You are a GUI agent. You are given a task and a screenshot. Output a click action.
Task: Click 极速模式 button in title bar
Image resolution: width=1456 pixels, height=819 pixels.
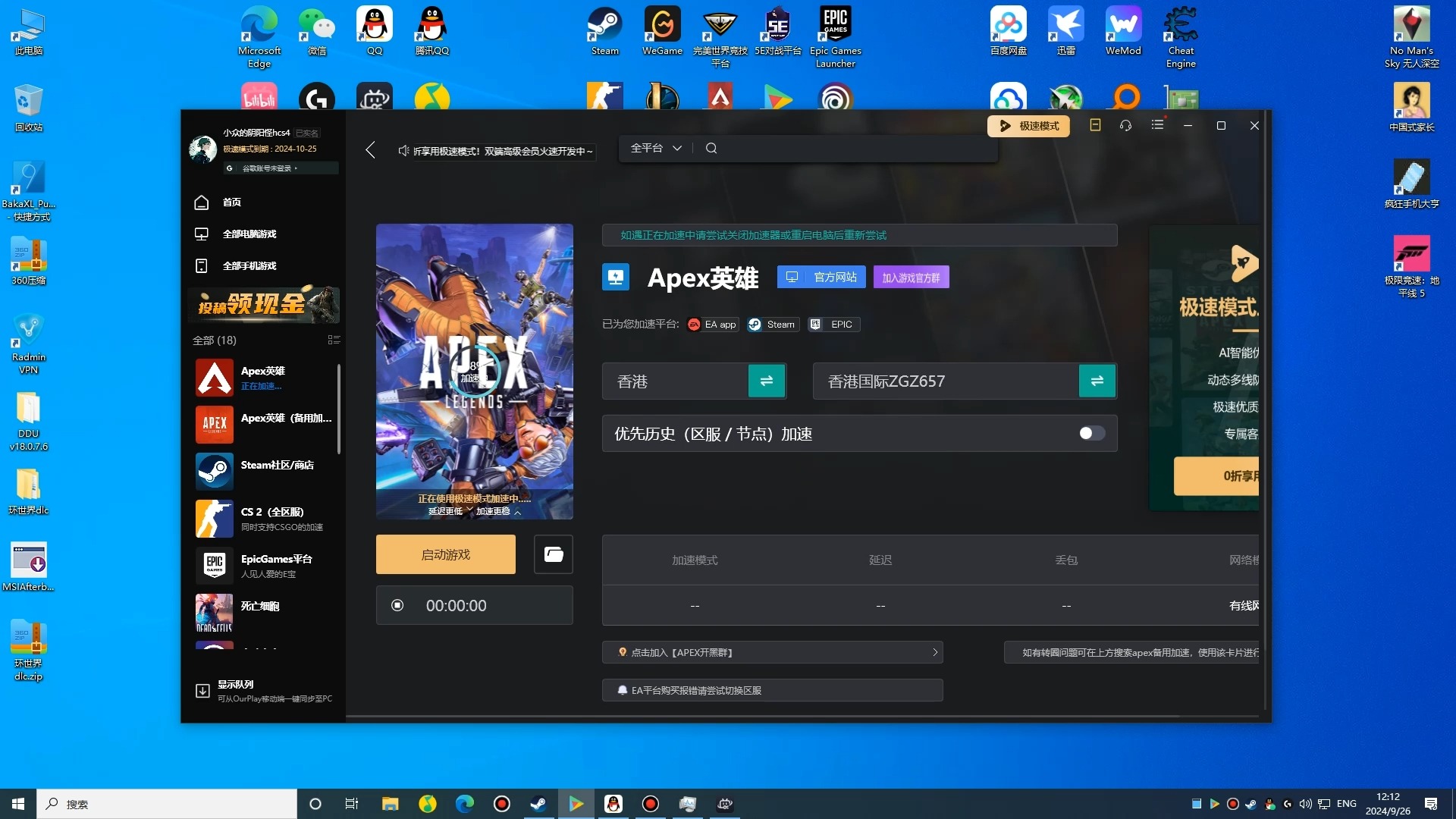(x=1028, y=126)
